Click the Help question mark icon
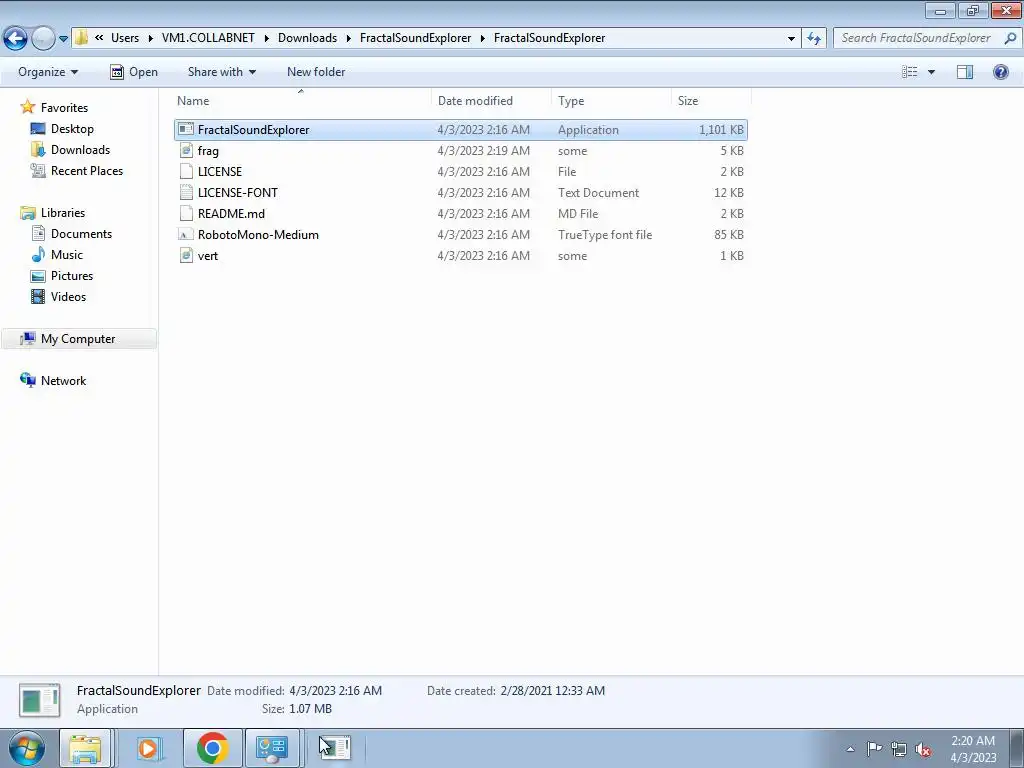Screen dimensions: 1024x768 (x=1000, y=72)
